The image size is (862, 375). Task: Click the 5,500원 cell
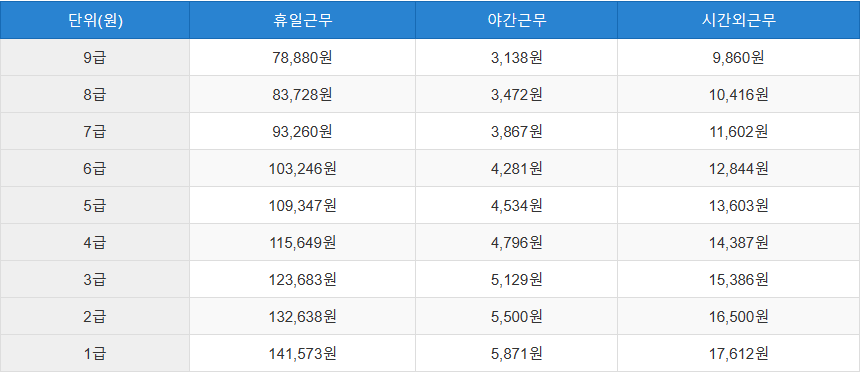tap(516, 316)
